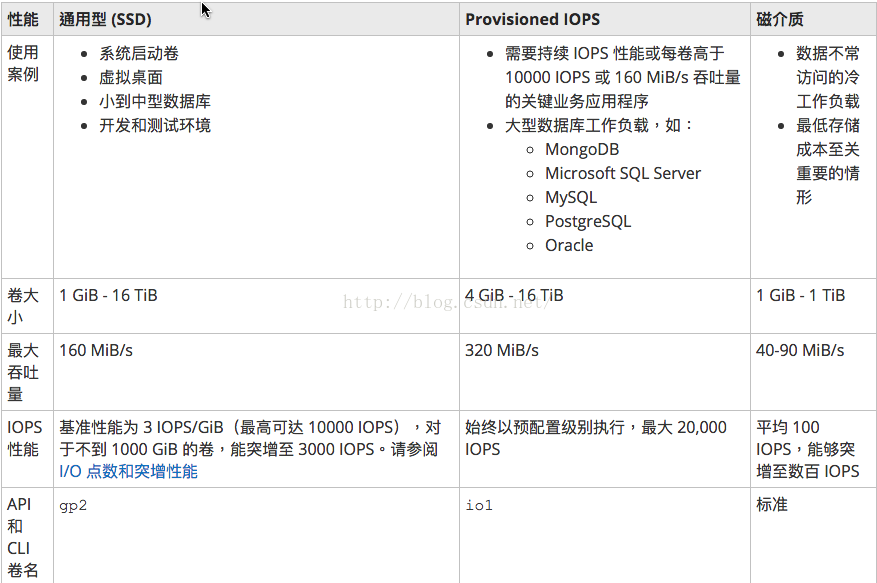Click the 虚拟桌面 bullet item
877x583 pixels.
[x=131, y=77]
